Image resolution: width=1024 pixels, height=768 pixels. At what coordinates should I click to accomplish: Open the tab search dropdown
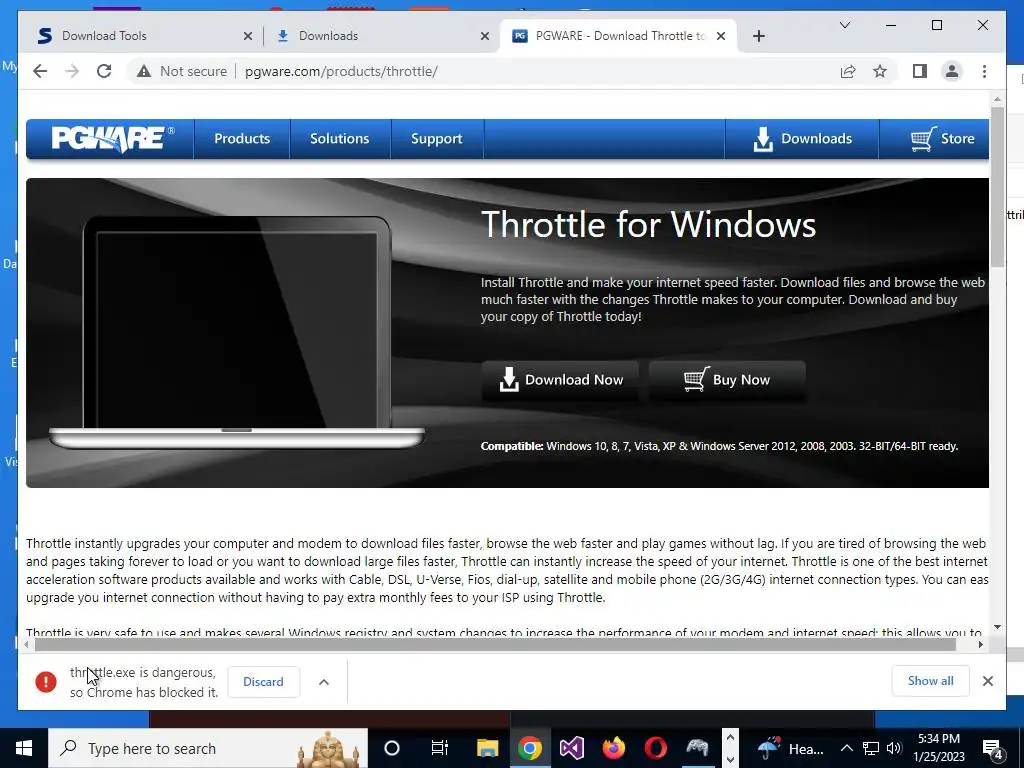click(x=844, y=25)
